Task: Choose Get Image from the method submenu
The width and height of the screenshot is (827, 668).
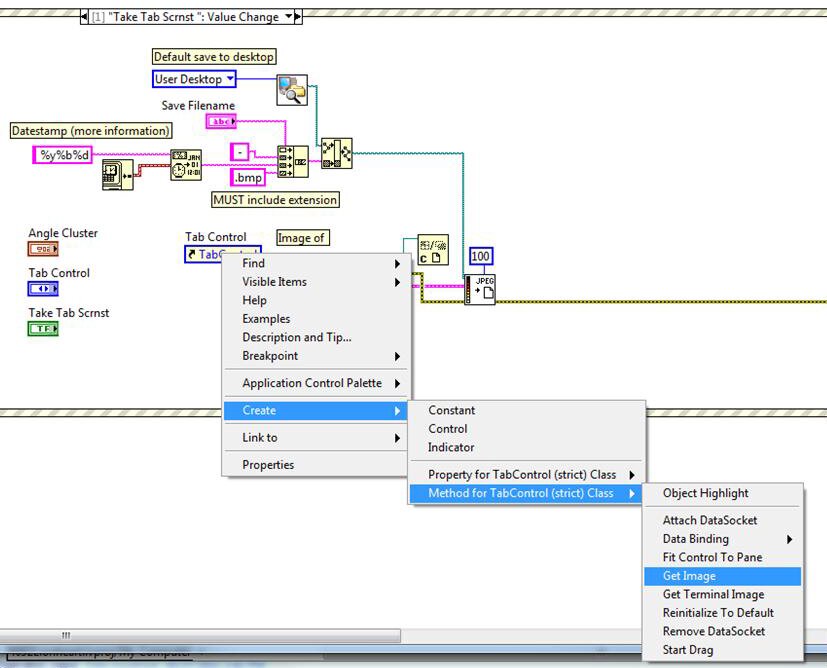Action: (x=689, y=576)
